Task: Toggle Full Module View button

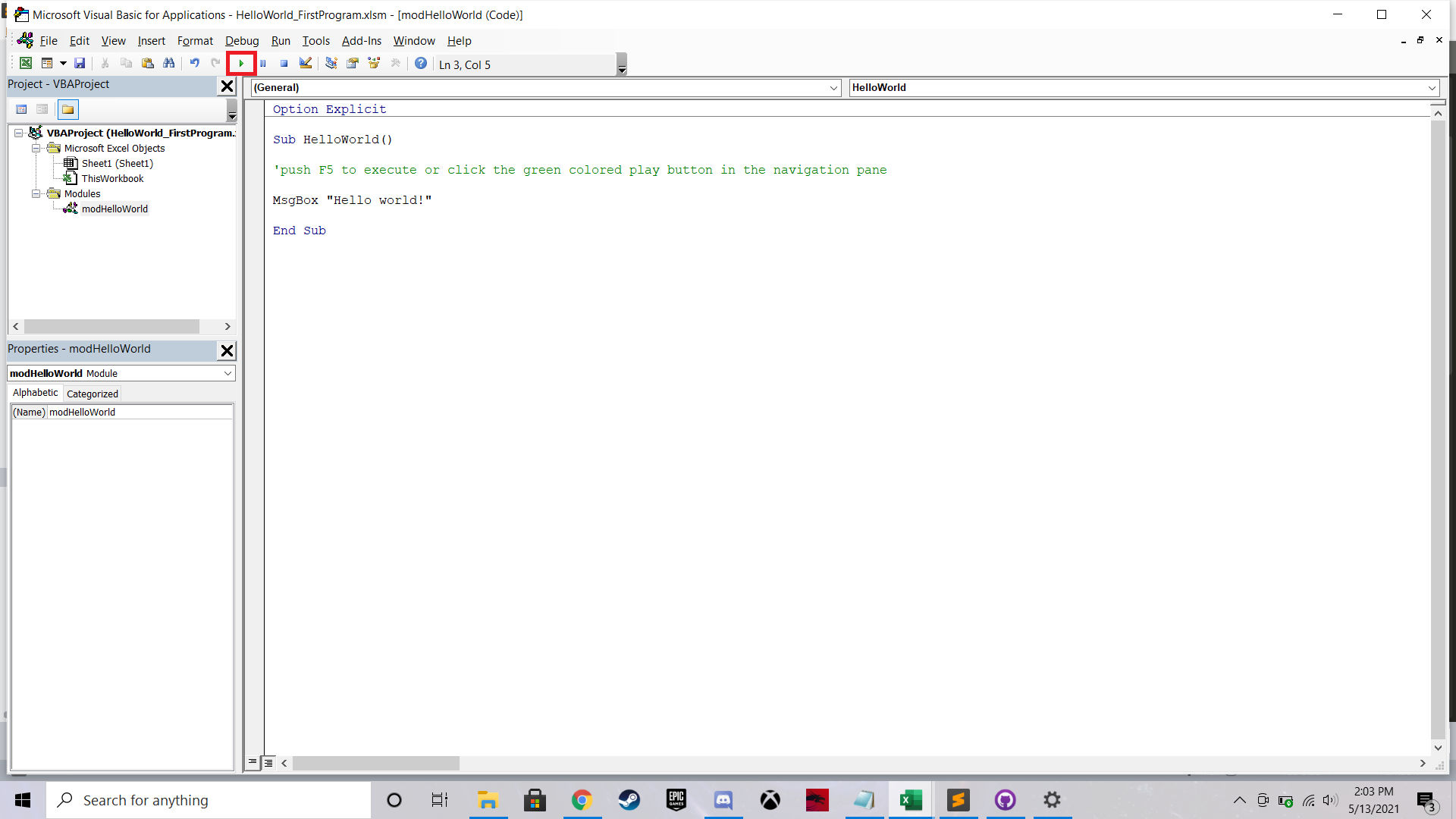Action: click(x=268, y=763)
